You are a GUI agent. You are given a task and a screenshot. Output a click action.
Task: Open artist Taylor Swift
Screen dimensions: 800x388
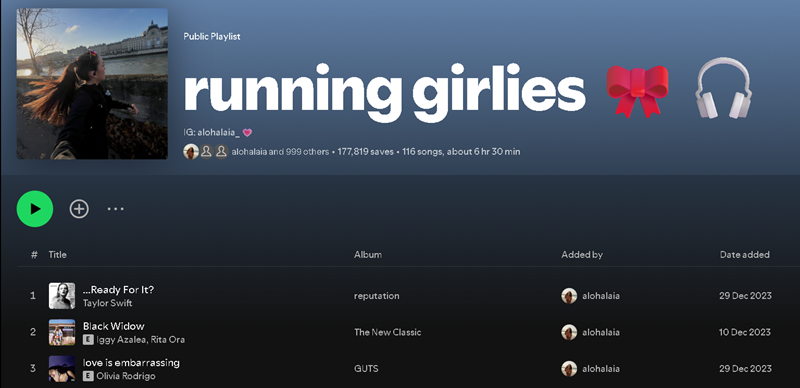point(108,303)
